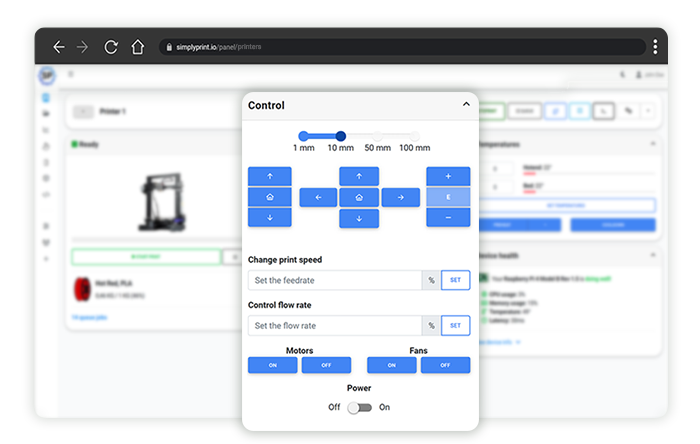Image resolution: width=700 pixels, height=444 pixels.
Task: Toggle the Power switch
Action: pos(359,407)
